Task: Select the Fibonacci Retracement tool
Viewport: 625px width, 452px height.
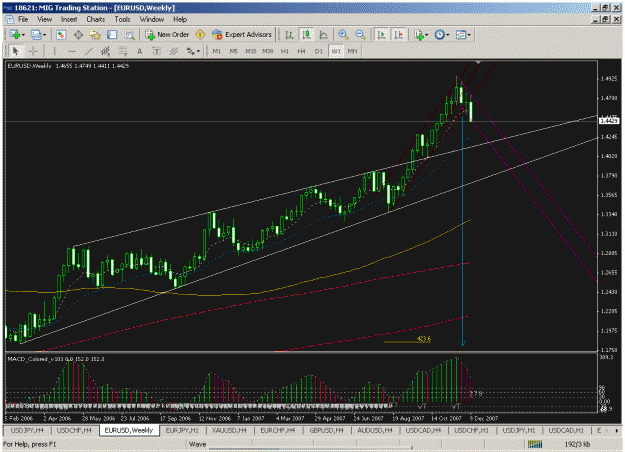Action: point(122,51)
